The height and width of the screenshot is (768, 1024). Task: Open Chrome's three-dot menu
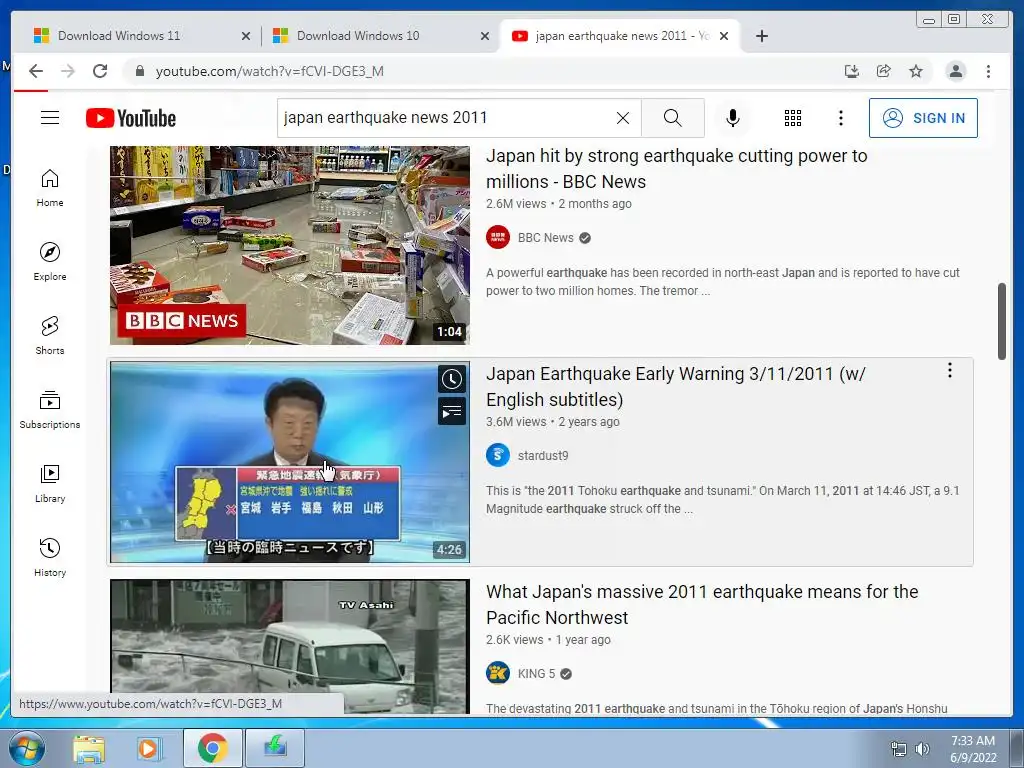(x=988, y=71)
